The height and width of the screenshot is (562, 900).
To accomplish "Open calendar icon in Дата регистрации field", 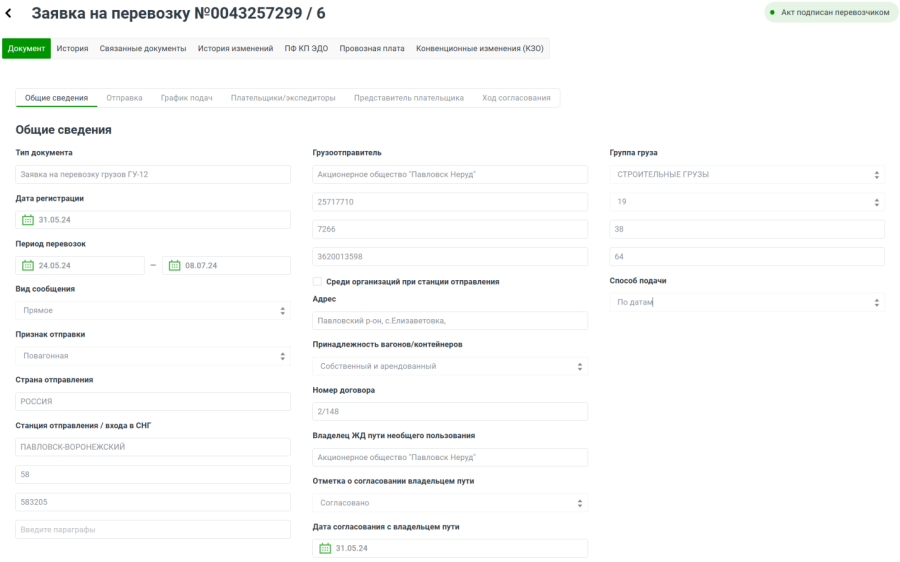I will (28, 220).
